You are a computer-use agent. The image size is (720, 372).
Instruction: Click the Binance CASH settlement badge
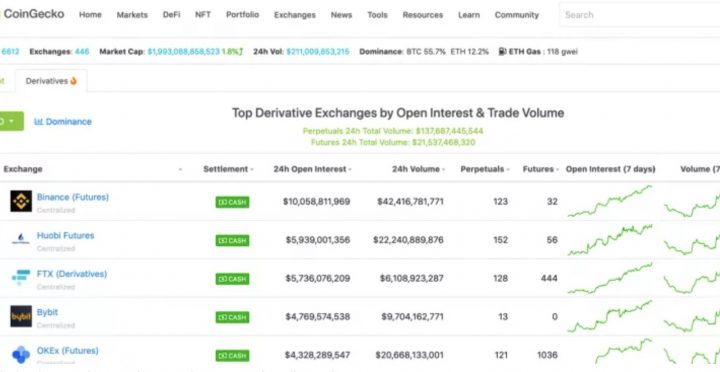point(232,202)
